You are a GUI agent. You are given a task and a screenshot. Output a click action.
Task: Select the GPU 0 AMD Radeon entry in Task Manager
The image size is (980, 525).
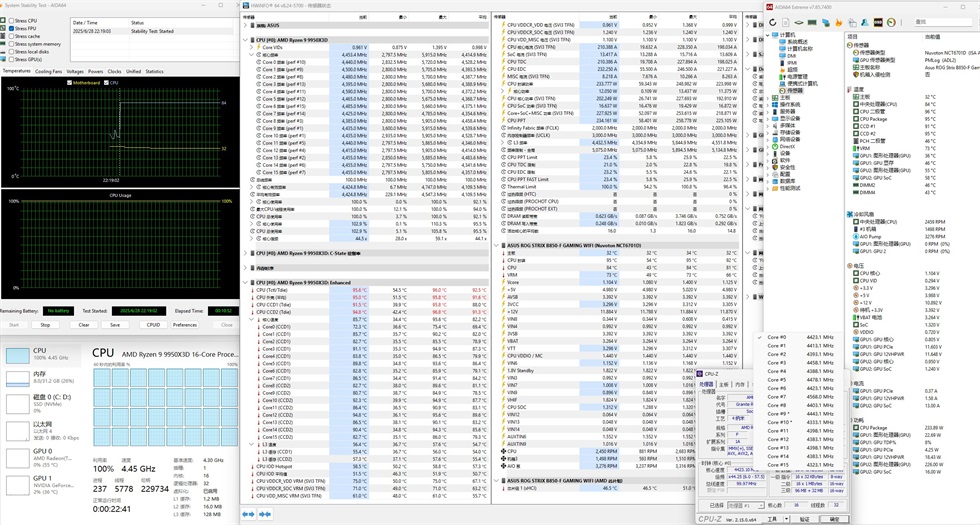(42, 458)
